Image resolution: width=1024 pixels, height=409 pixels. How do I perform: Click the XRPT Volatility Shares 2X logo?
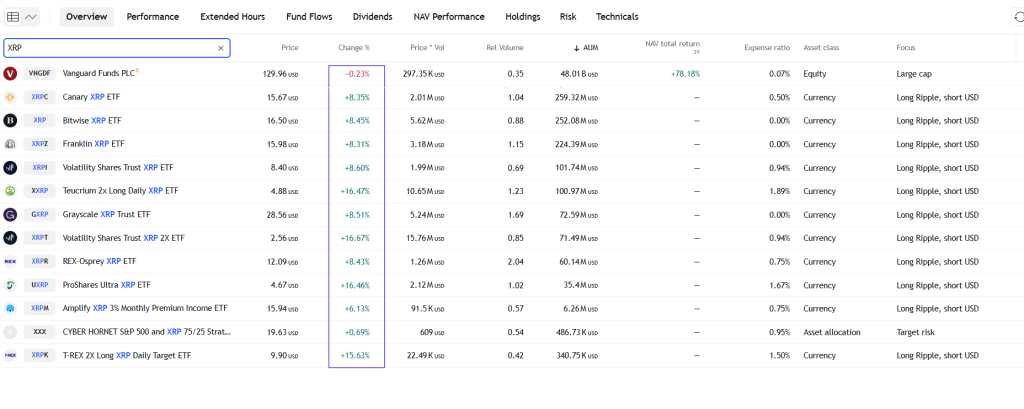point(10,238)
